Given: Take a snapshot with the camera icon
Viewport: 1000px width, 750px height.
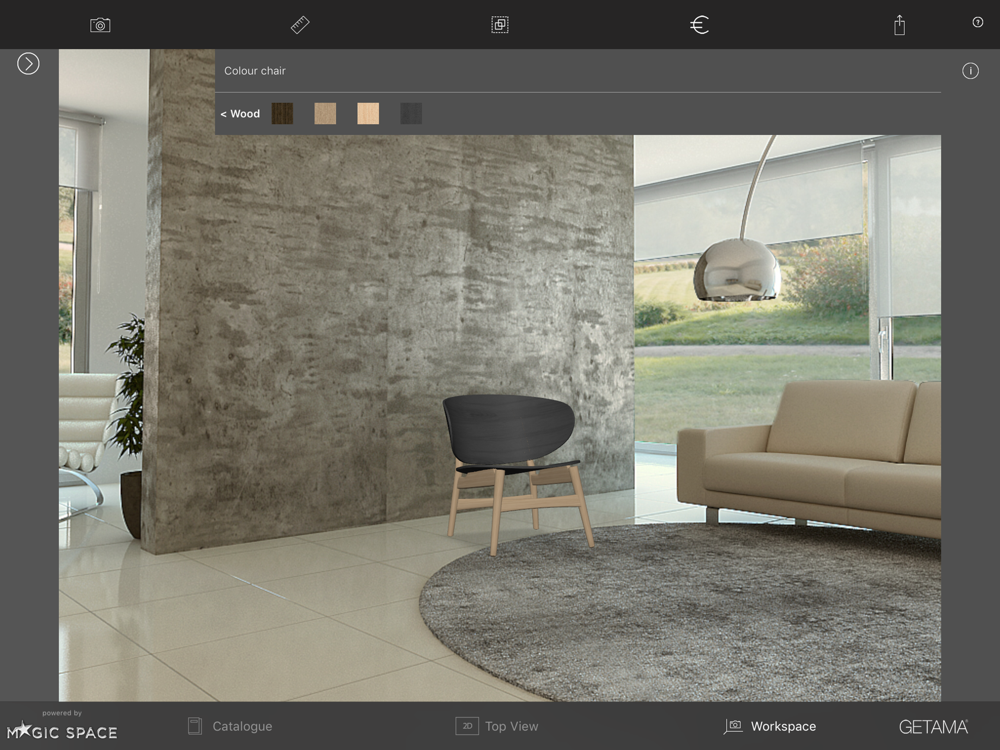Looking at the screenshot, I should pos(100,26).
